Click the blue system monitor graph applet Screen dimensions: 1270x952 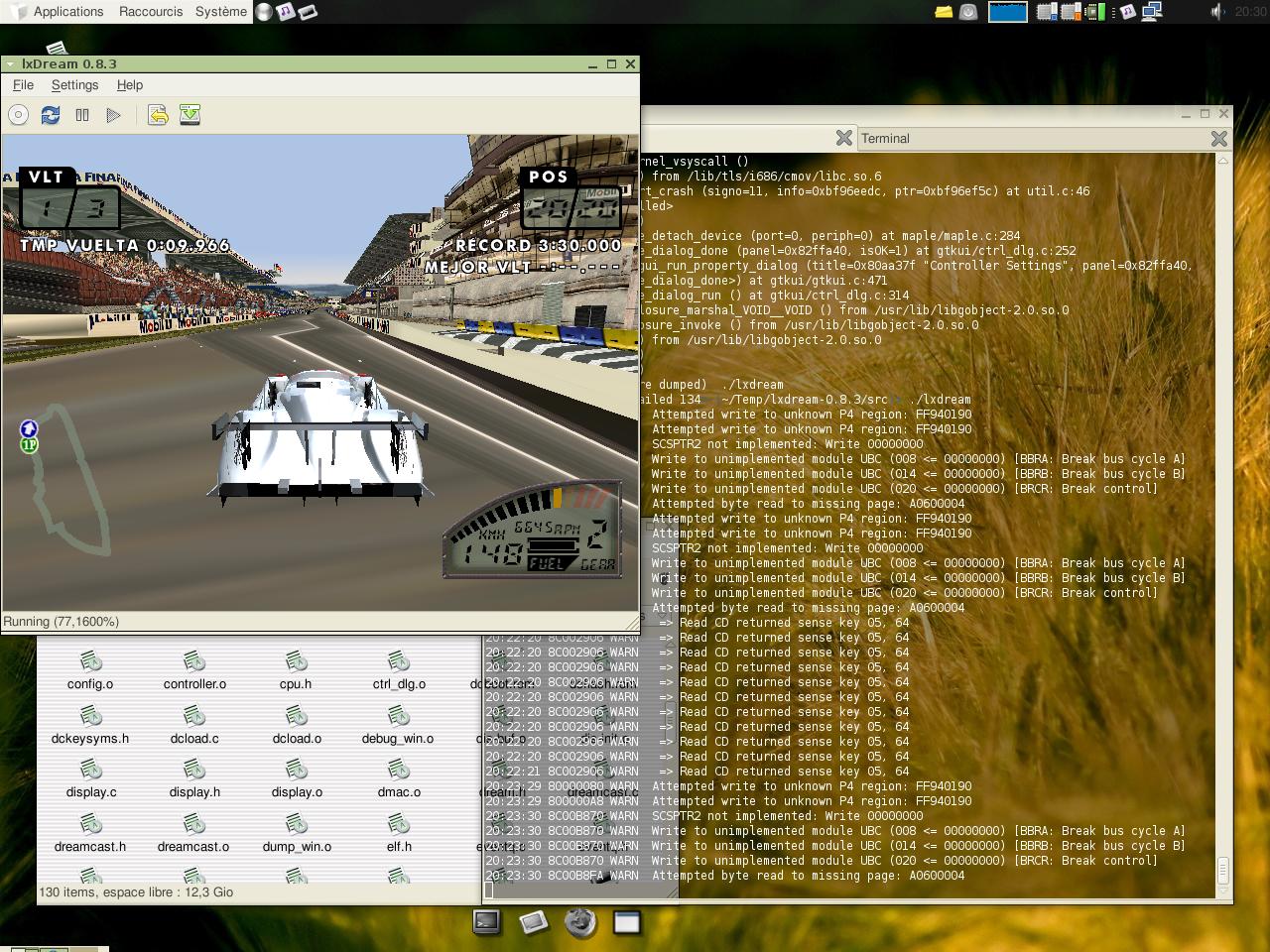(x=1008, y=12)
